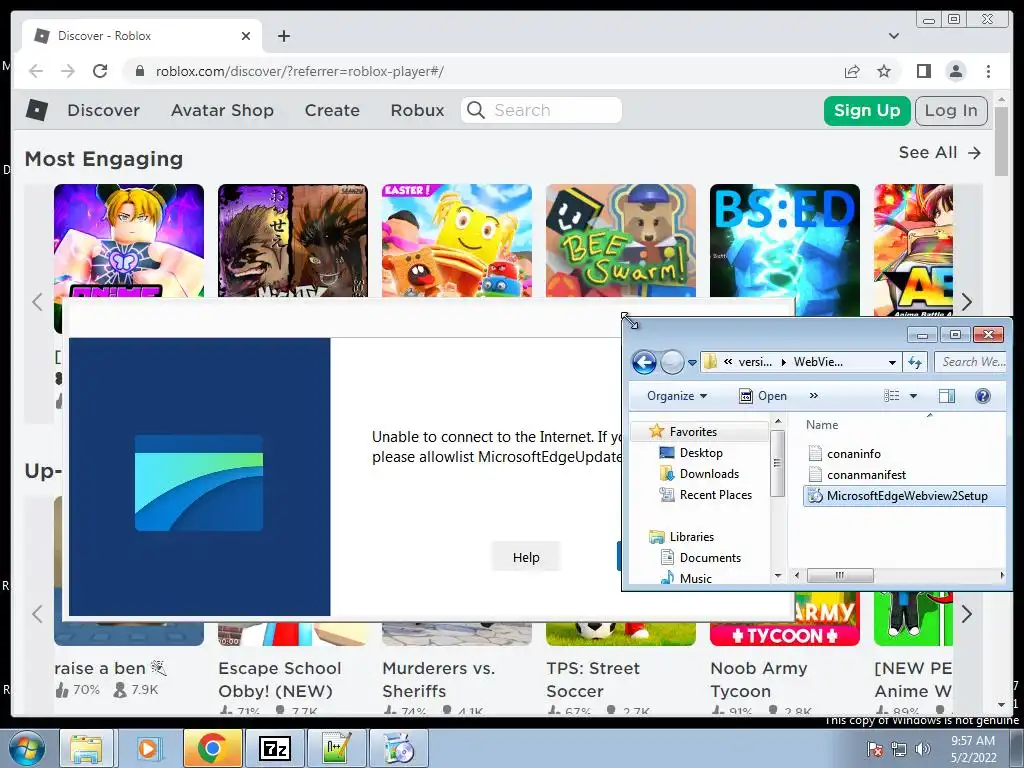Image resolution: width=1024 pixels, height=768 pixels.
Task: View site info via the address bar lock icon
Action: click(139, 71)
